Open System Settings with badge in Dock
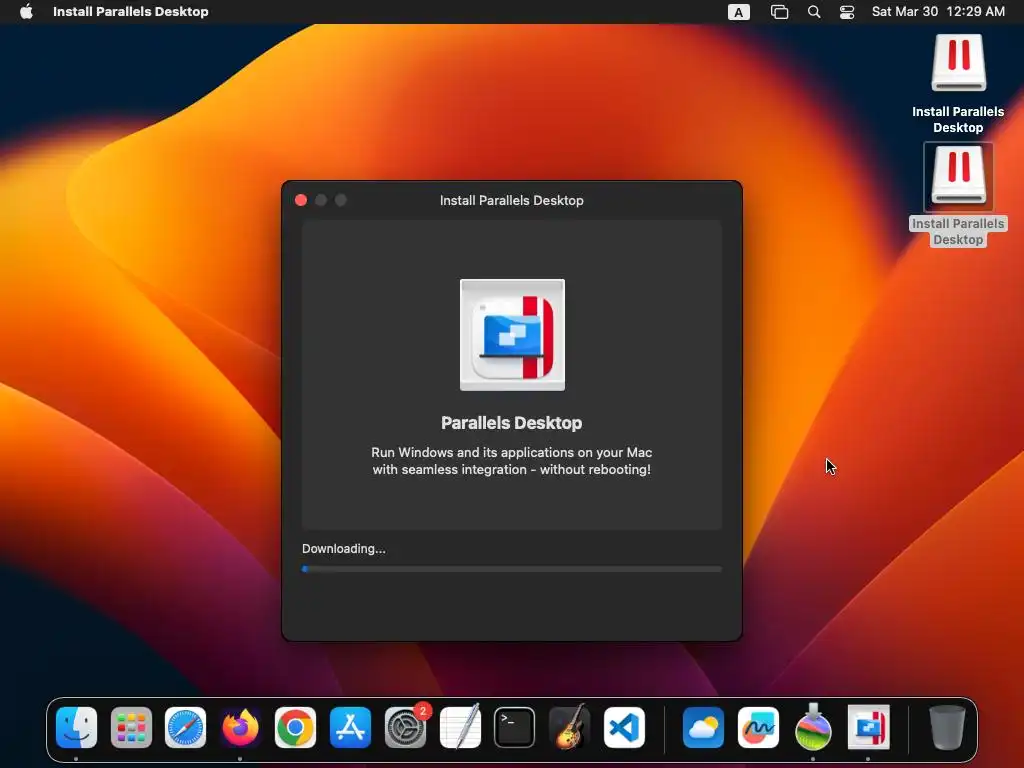The image size is (1024, 768). tap(406, 727)
